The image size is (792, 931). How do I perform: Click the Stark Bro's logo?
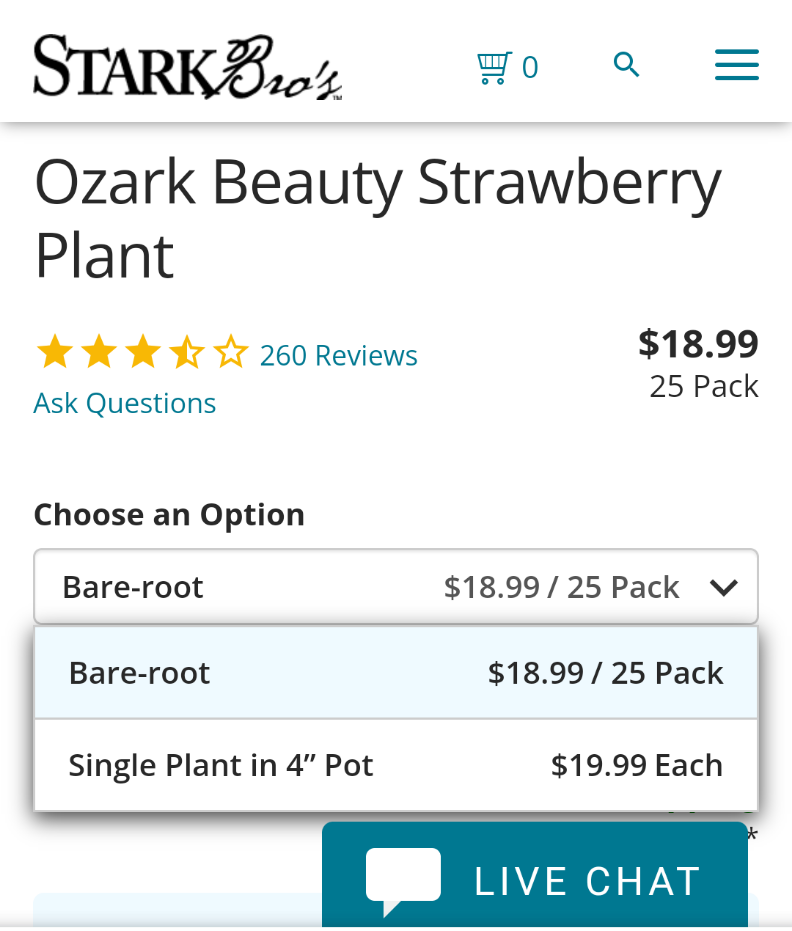point(188,66)
